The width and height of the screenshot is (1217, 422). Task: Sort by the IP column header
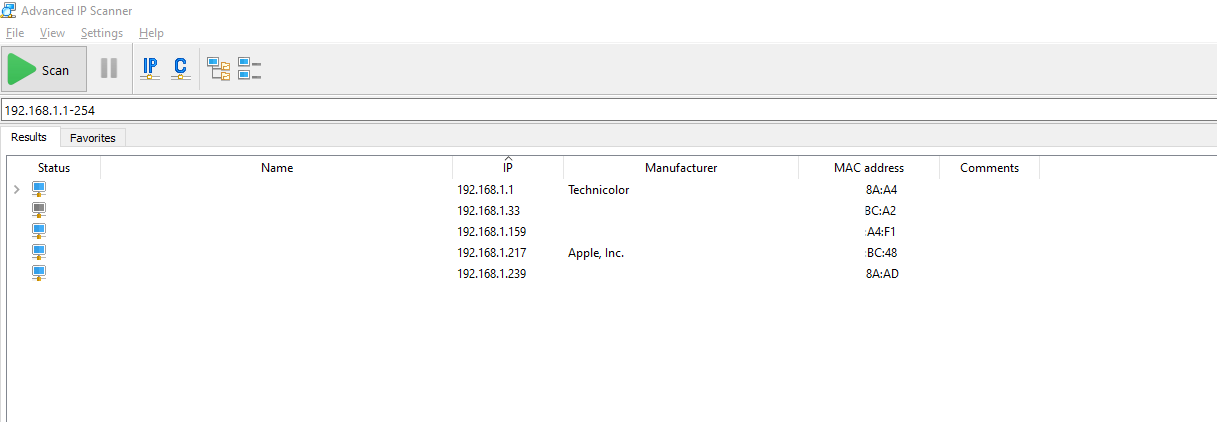point(508,168)
